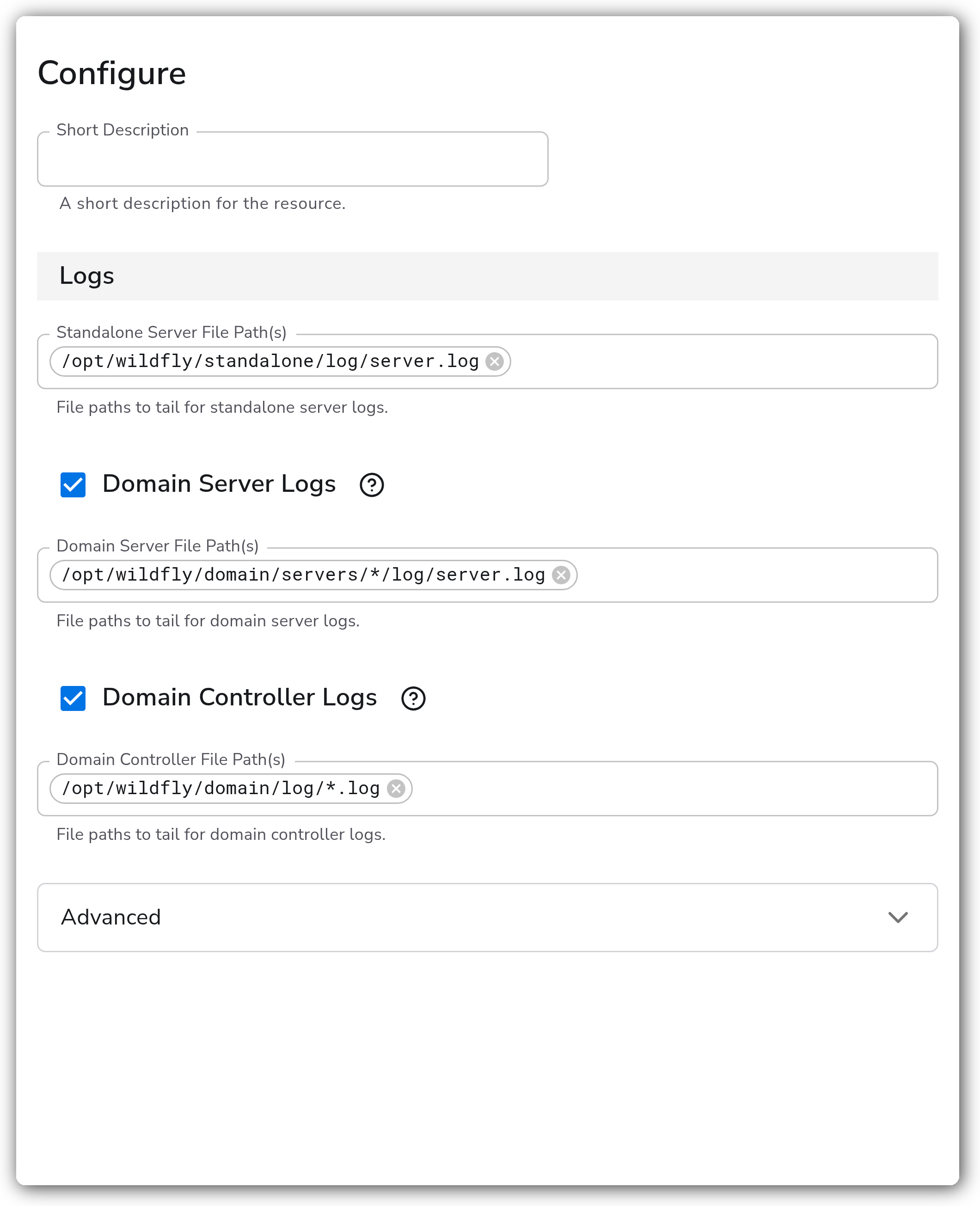Screen dimensions: 980x1206
Task: Click the Advanced chevron arrow
Action: (898, 917)
